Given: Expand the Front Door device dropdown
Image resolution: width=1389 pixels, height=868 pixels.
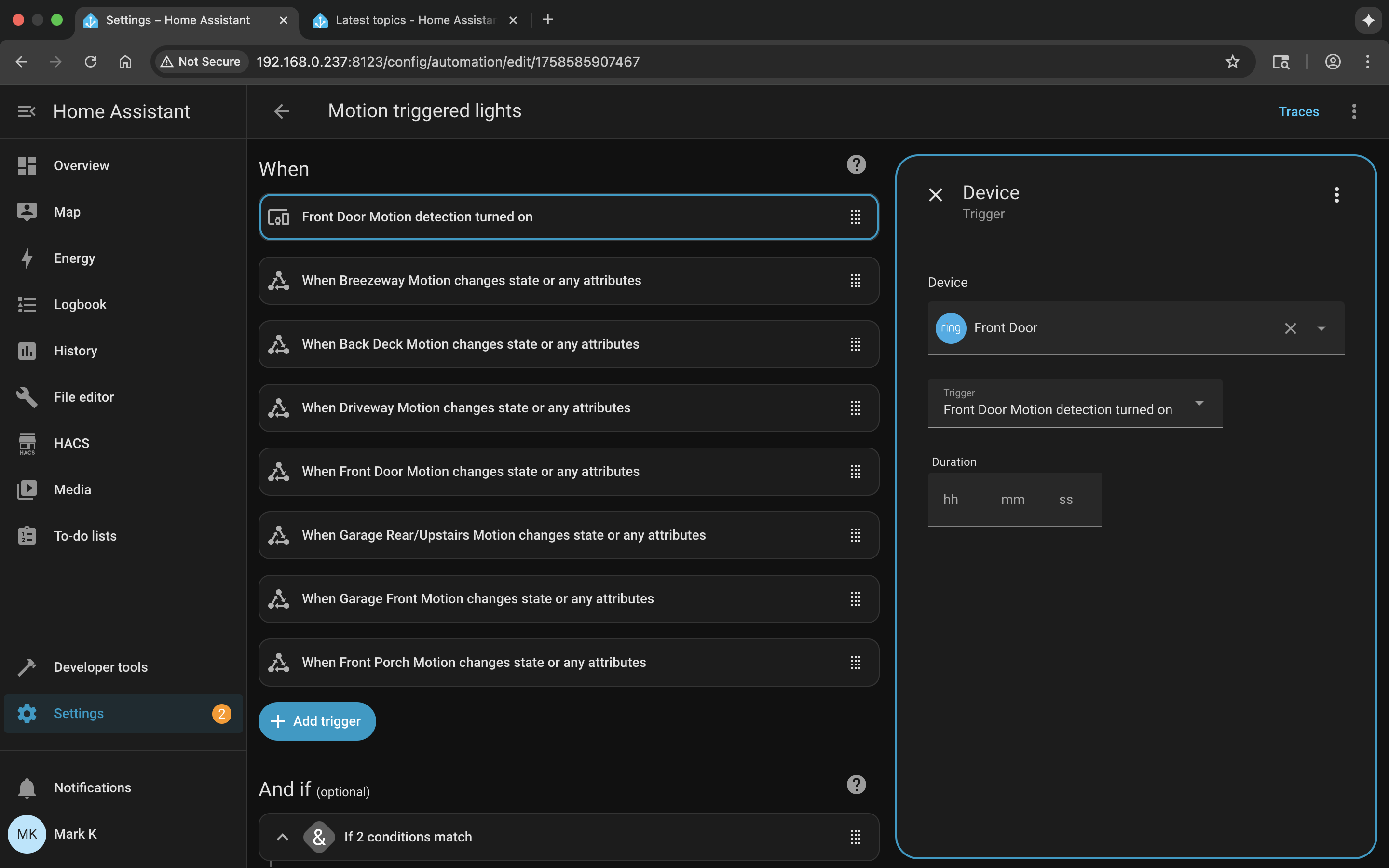Looking at the screenshot, I should click(x=1321, y=328).
